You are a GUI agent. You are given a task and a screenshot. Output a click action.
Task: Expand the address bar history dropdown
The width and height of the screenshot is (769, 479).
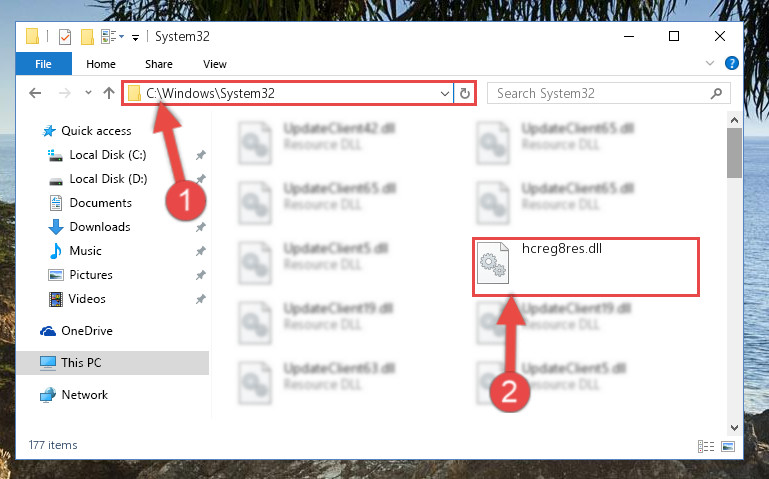click(x=445, y=93)
